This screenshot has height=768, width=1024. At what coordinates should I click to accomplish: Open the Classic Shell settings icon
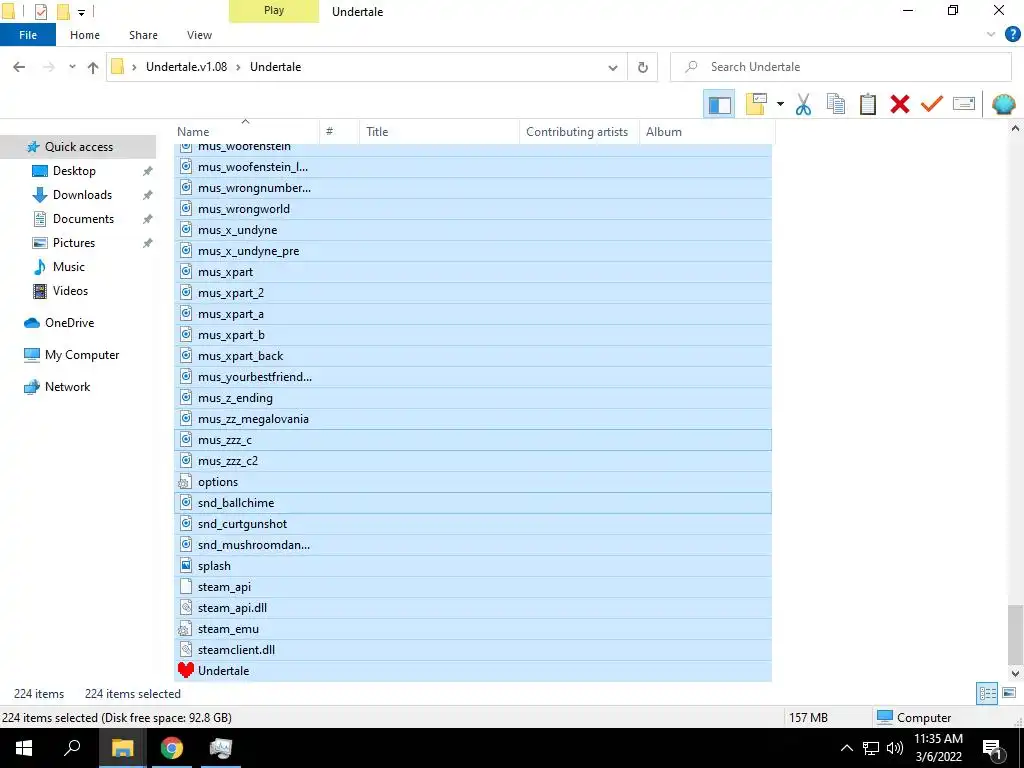(x=1003, y=104)
